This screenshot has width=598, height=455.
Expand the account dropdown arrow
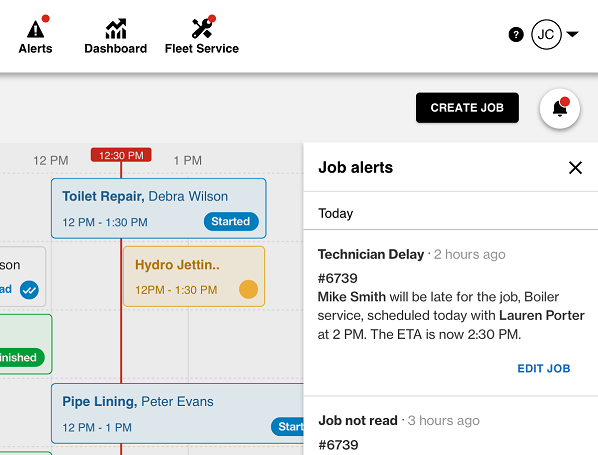pos(572,34)
